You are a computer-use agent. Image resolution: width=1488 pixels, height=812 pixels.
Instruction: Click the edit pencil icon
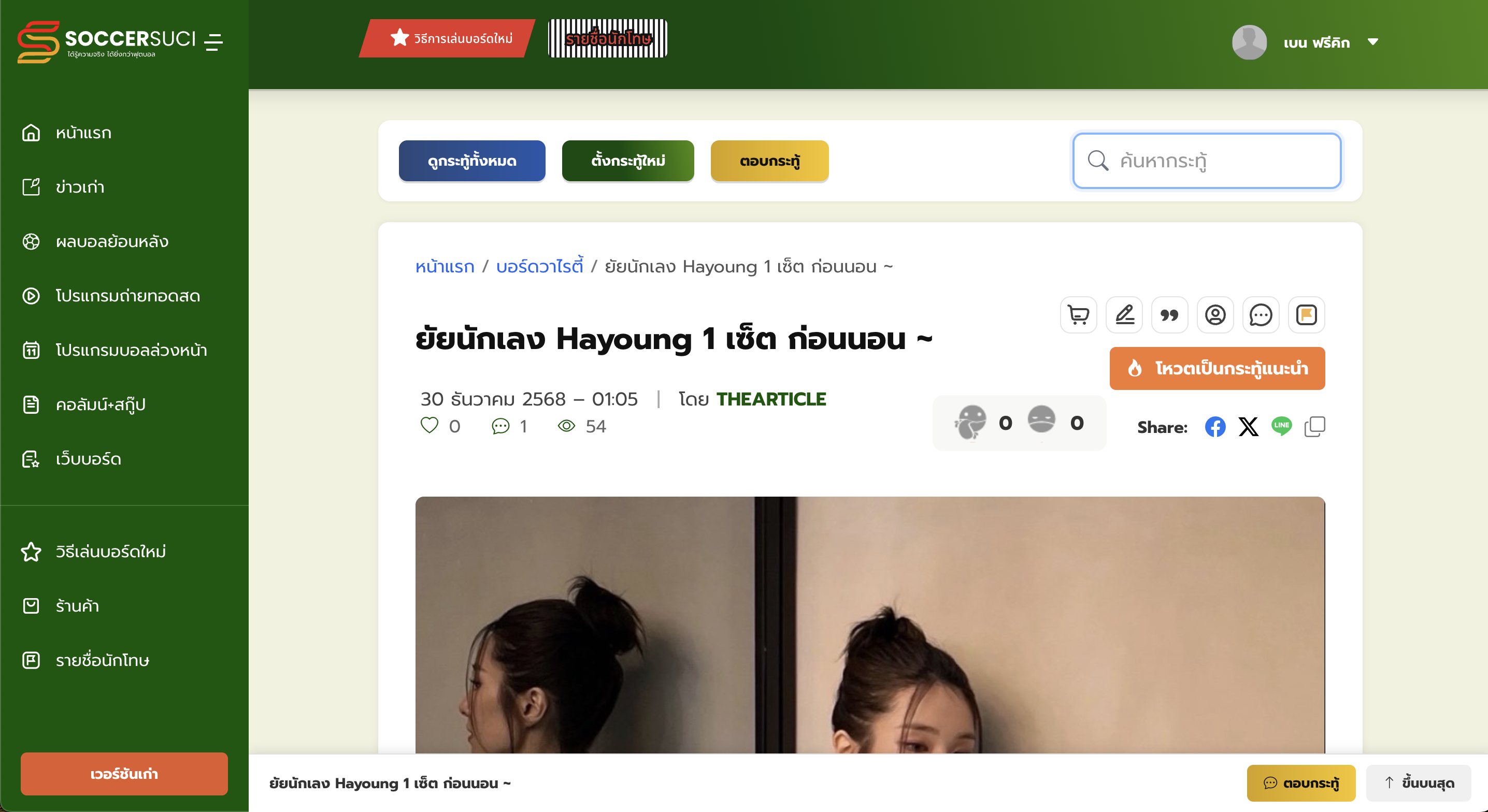pos(1124,315)
